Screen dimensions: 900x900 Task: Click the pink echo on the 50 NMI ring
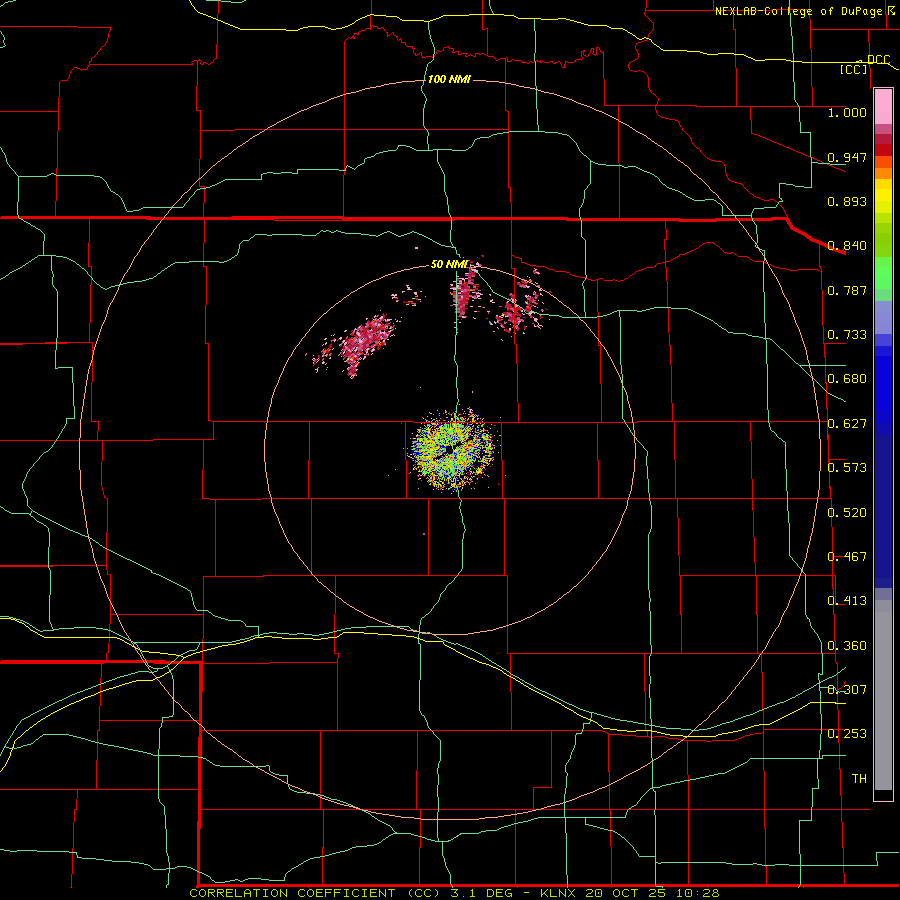click(x=466, y=293)
